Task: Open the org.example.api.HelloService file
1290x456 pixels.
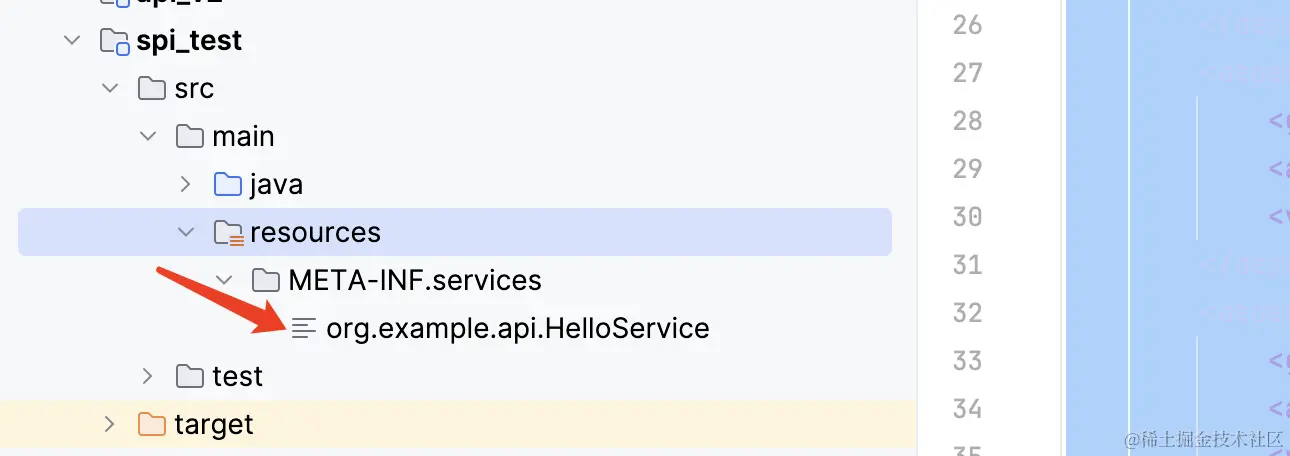Action: point(517,328)
